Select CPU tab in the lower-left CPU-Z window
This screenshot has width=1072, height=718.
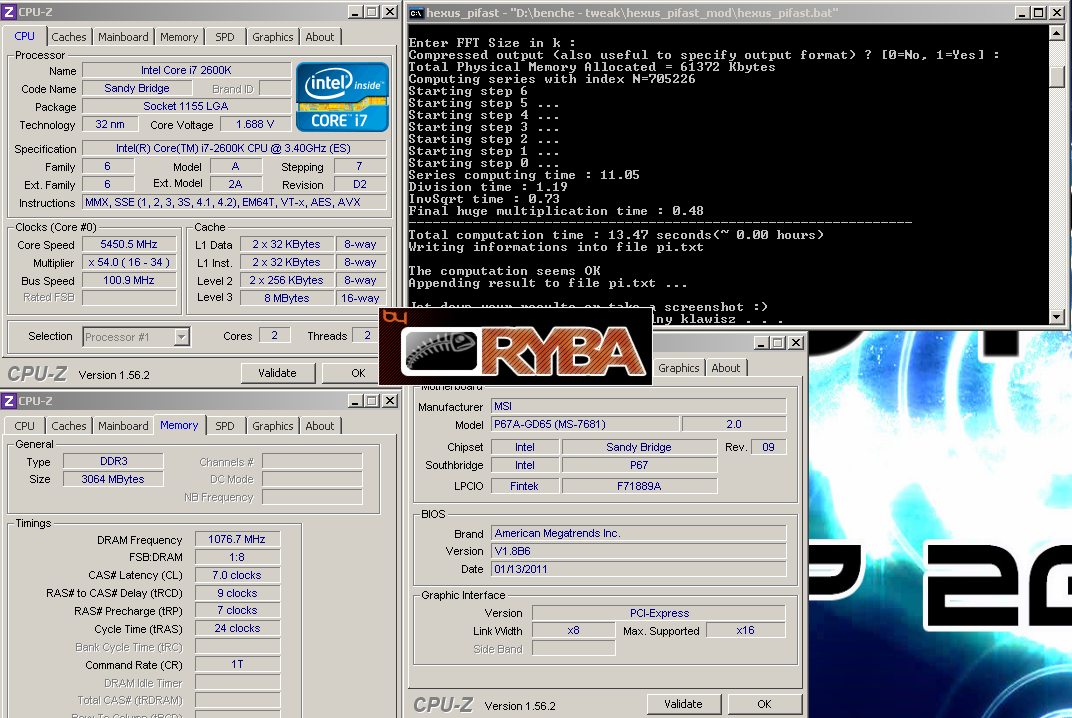(25, 425)
